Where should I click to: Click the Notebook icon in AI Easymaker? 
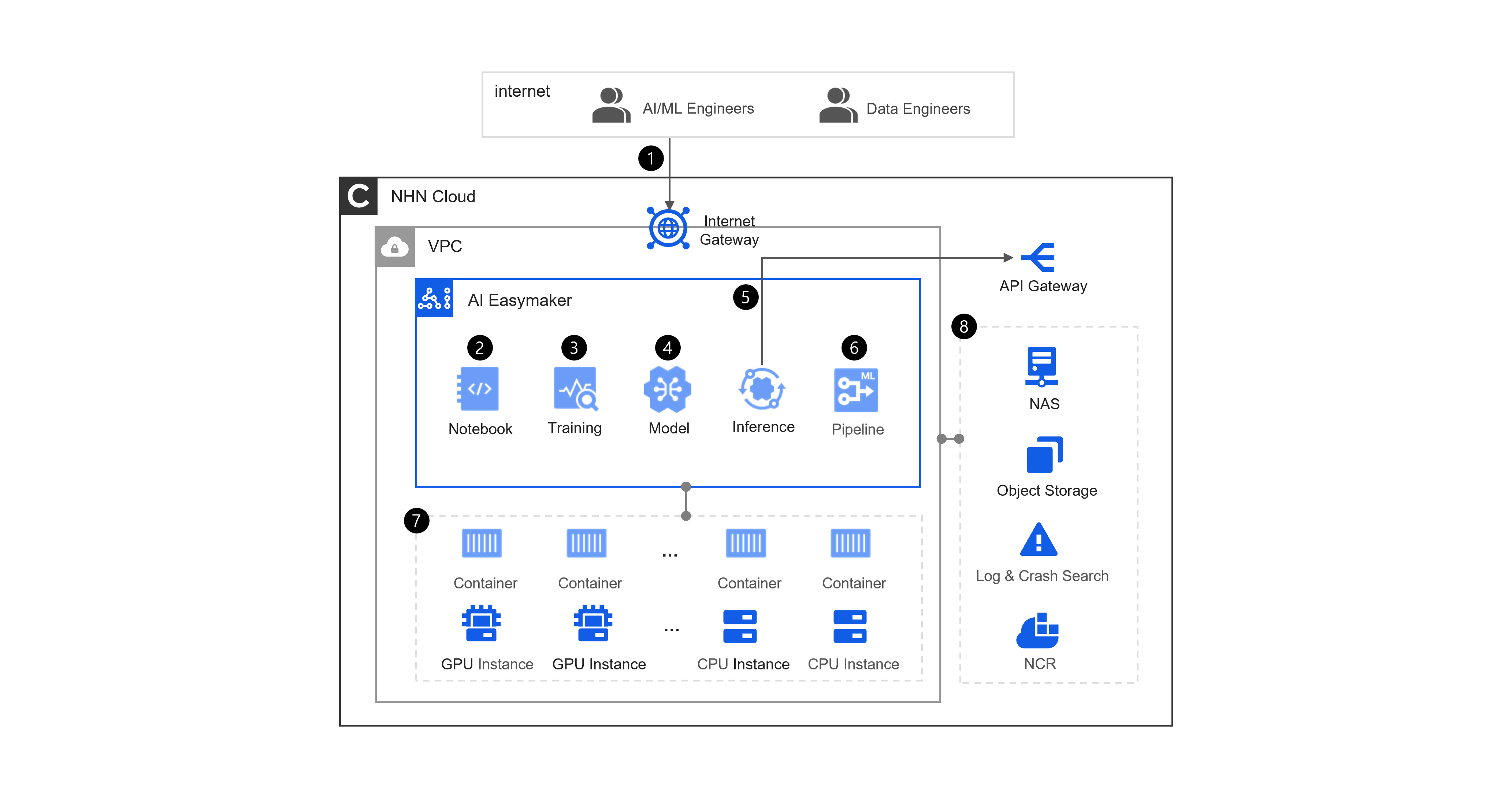(x=478, y=389)
